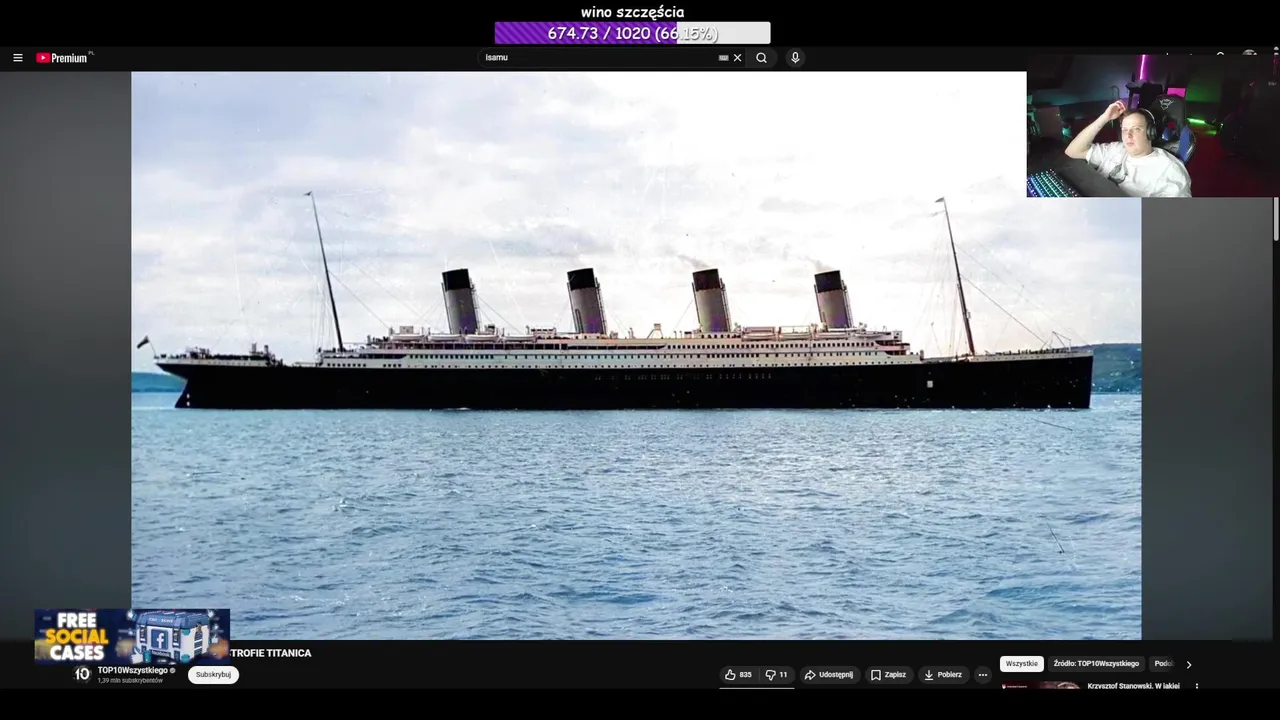The height and width of the screenshot is (720, 1280).
Task: Click the '1,39 mln subskrybentów' subscriber count
Action: tap(130, 680)
